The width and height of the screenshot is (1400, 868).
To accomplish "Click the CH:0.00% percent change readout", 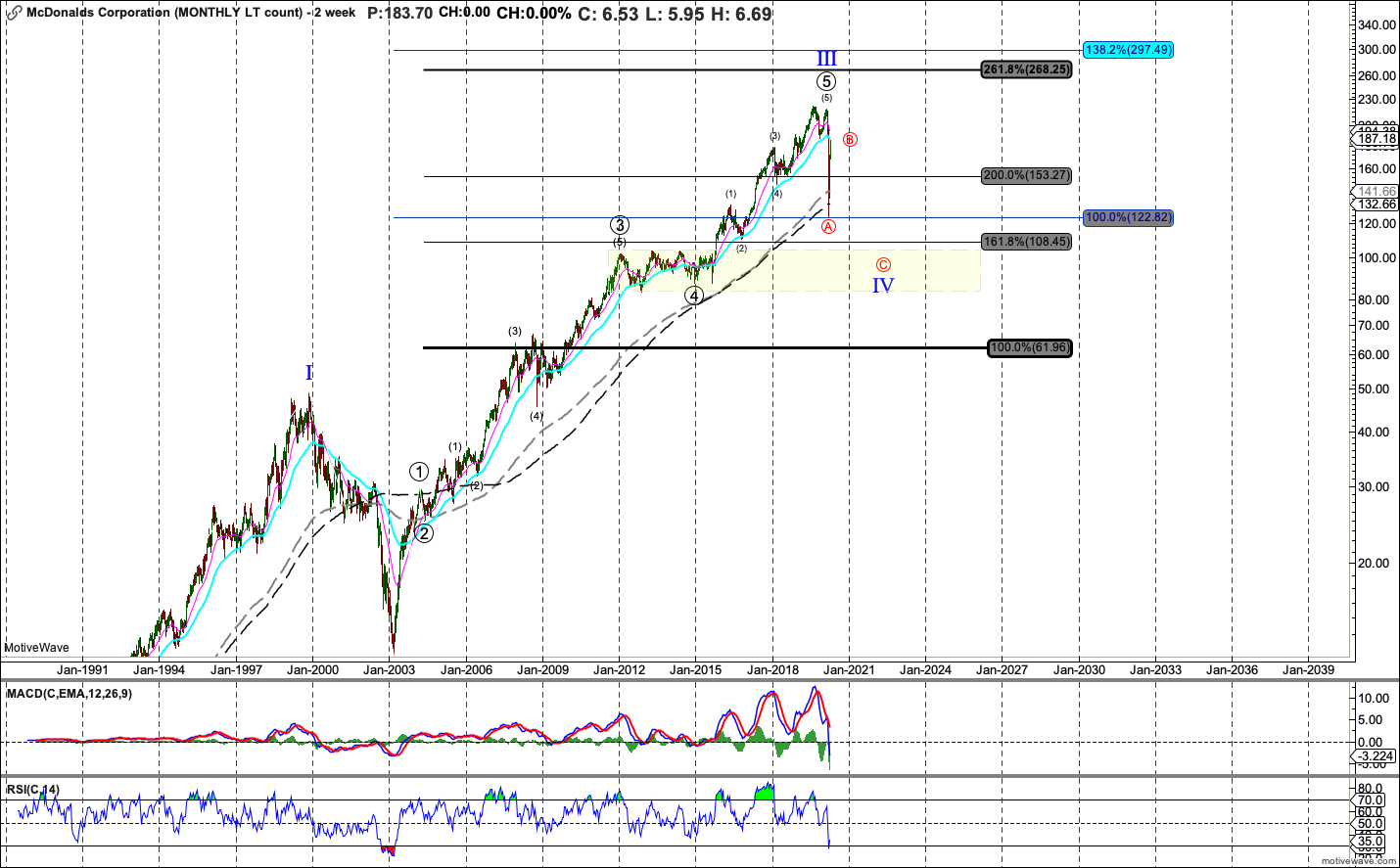I will (534, 14).
